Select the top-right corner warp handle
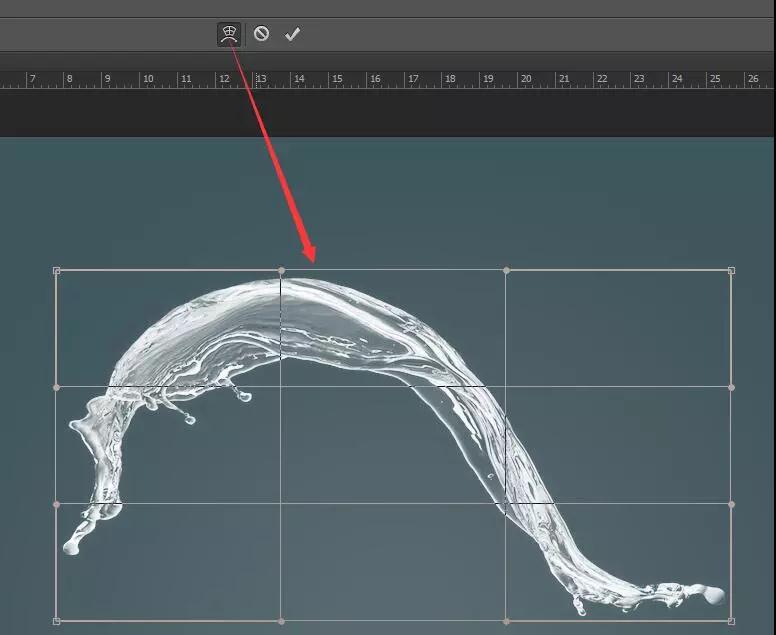 pos(731,270)
